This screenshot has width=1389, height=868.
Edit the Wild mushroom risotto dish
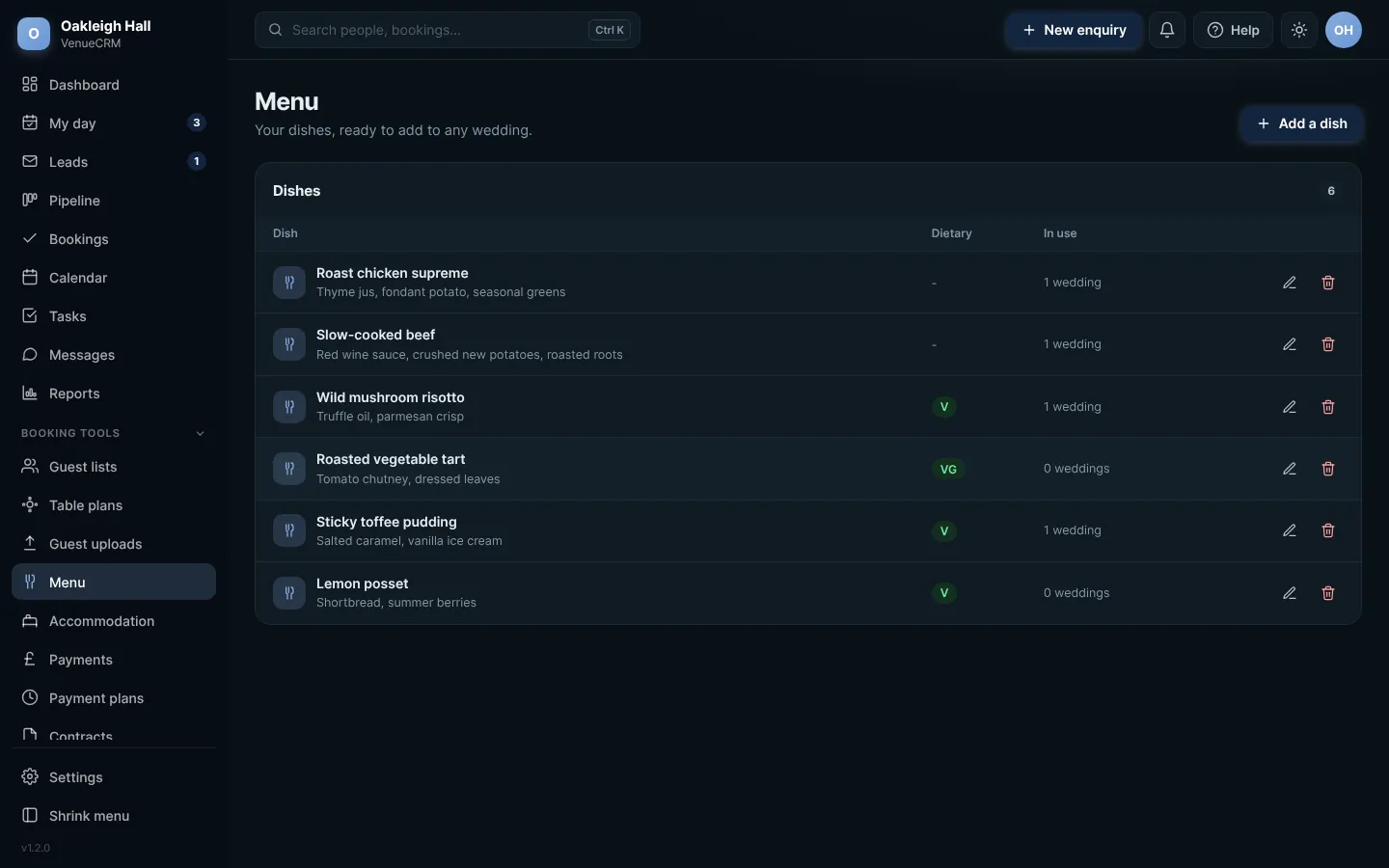point(1290,407)
